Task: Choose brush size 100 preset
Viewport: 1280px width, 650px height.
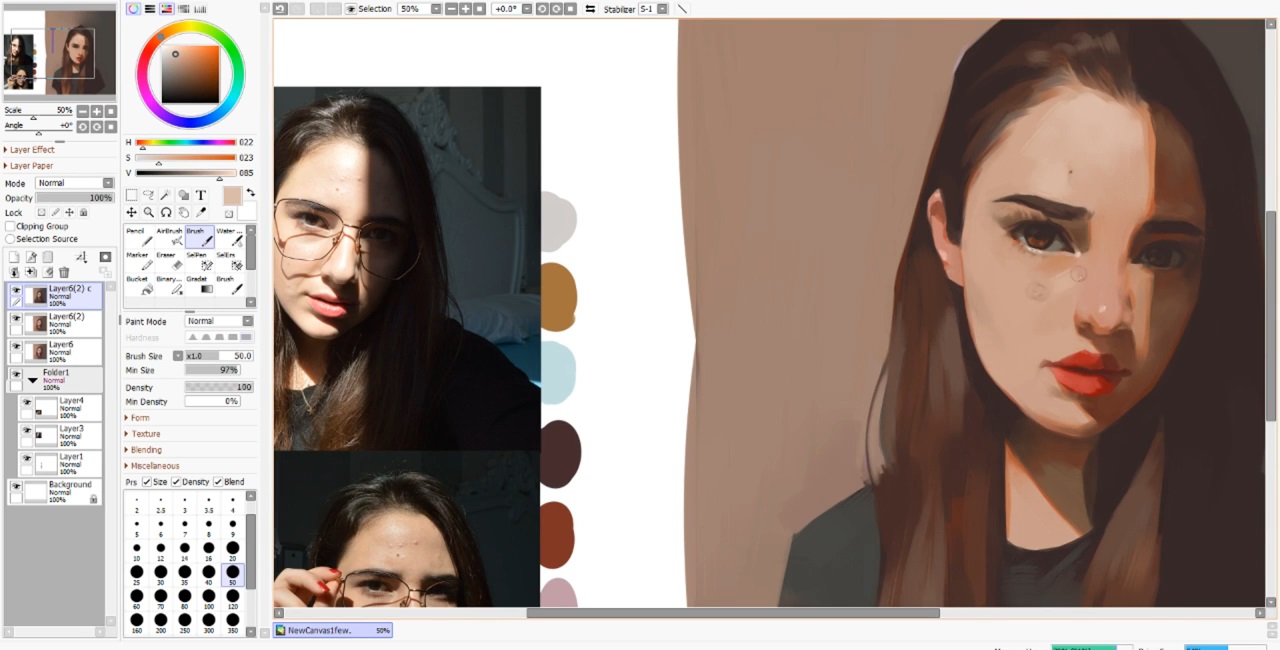Action: coord(209,596)
